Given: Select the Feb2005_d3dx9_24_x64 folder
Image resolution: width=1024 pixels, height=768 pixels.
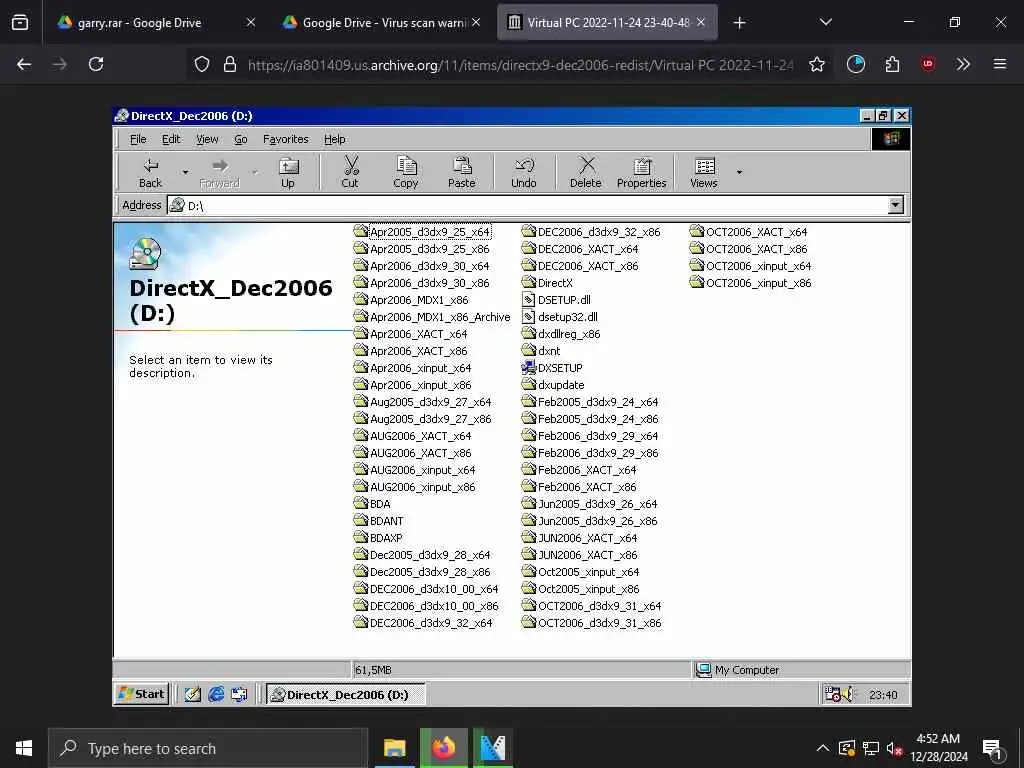Looking at the screenshot, I should click(590, 402).
